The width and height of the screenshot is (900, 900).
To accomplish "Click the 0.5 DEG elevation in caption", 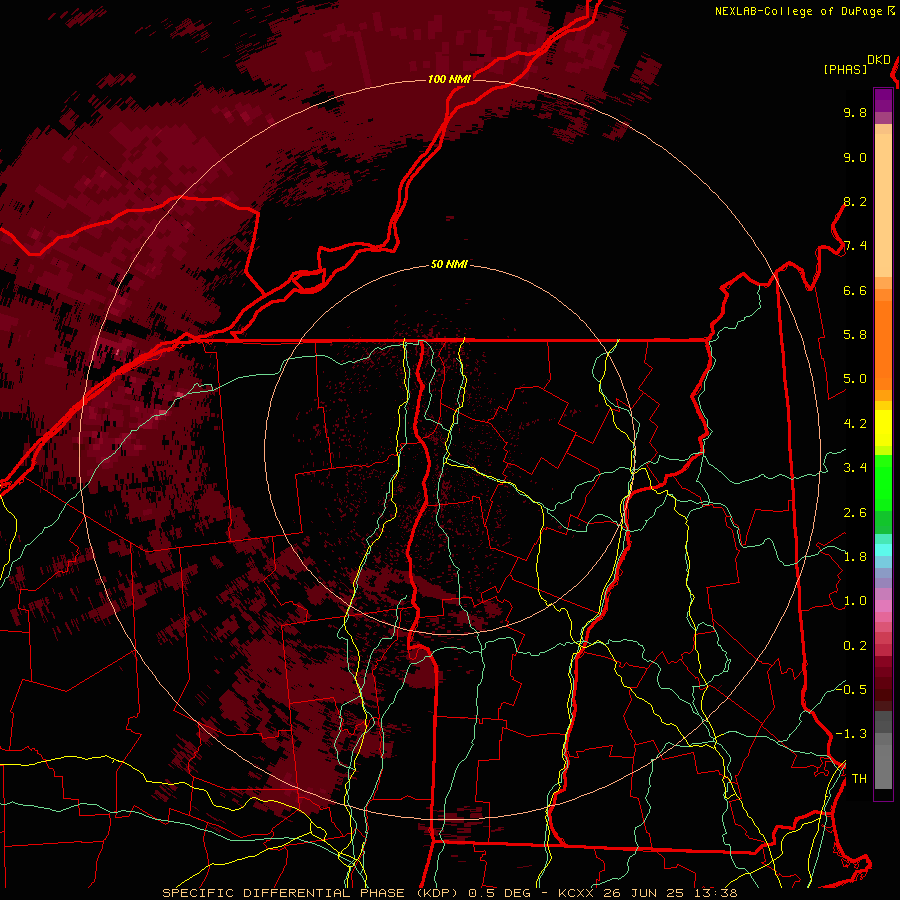I will click(499, 893).
